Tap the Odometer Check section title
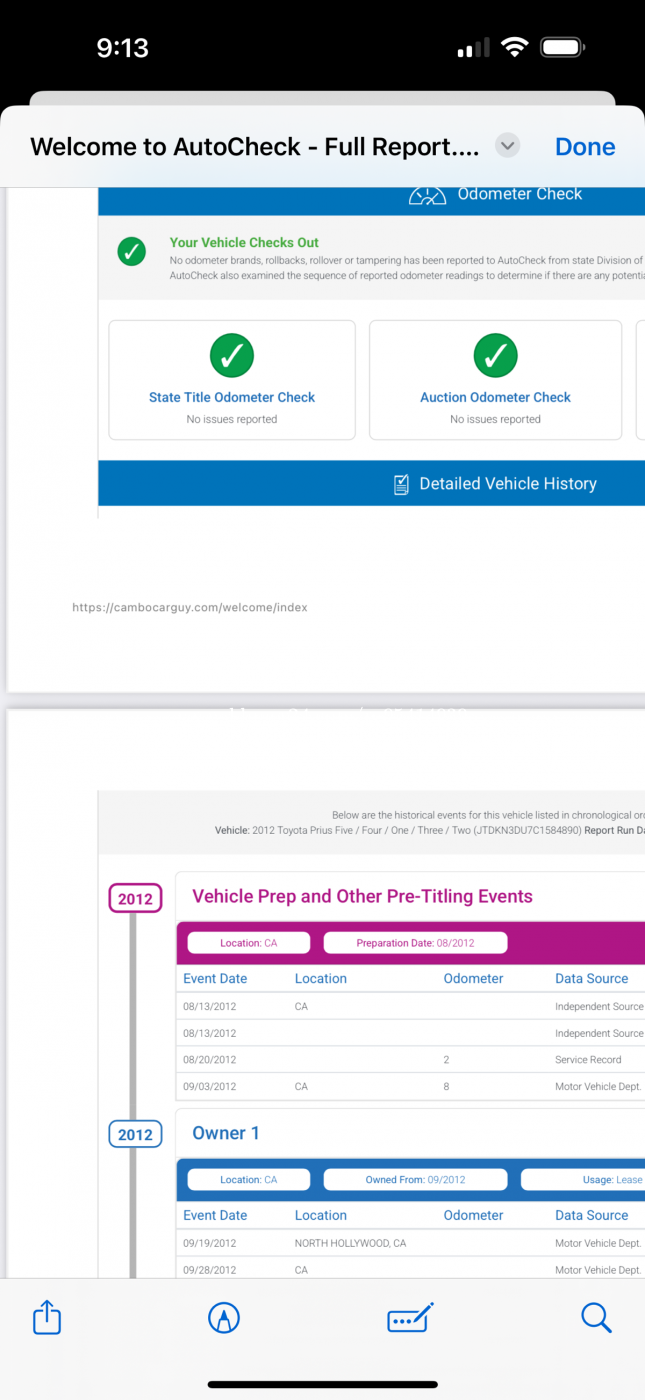645x1400 pixels. 520,195
